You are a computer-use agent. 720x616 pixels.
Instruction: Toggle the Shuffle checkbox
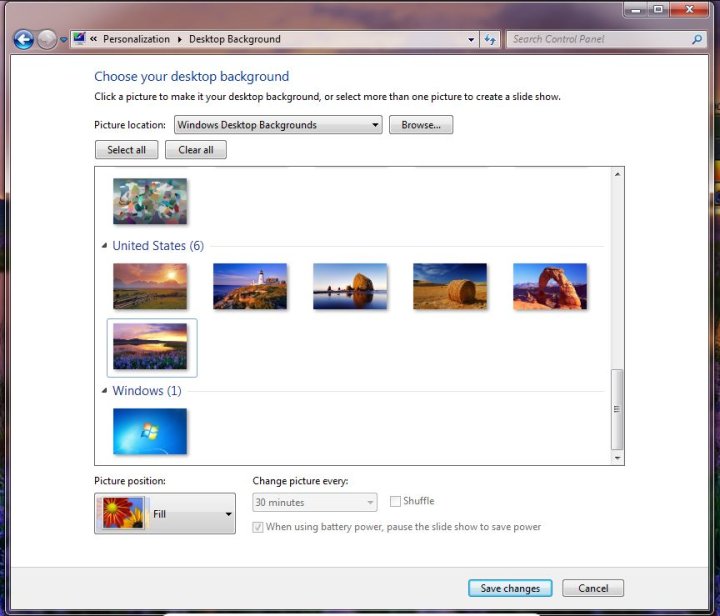(x=395, y=501)
